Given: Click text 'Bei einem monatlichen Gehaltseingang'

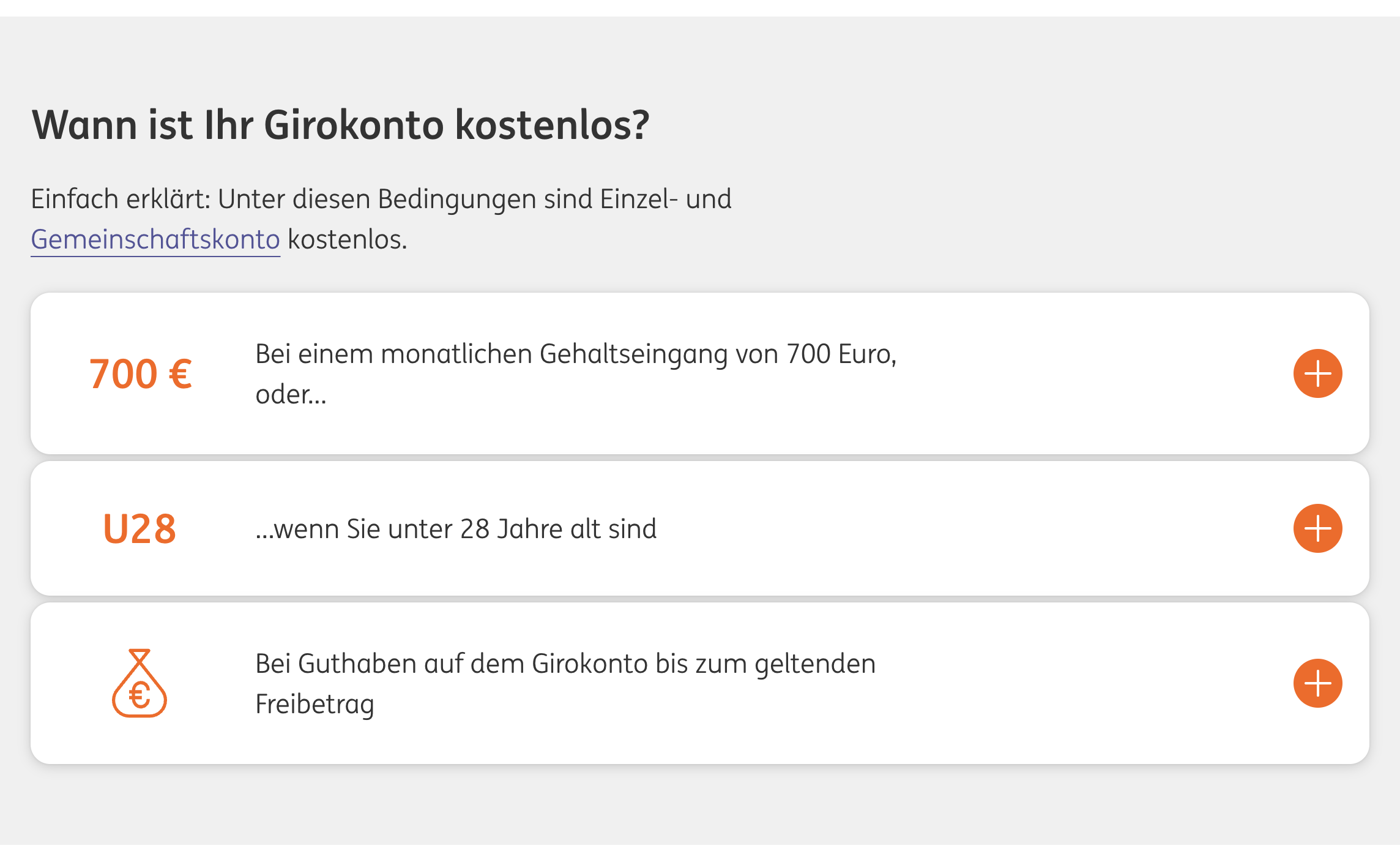Looking at the screenshot, I should pyautogui.click(x=491, y=354).
